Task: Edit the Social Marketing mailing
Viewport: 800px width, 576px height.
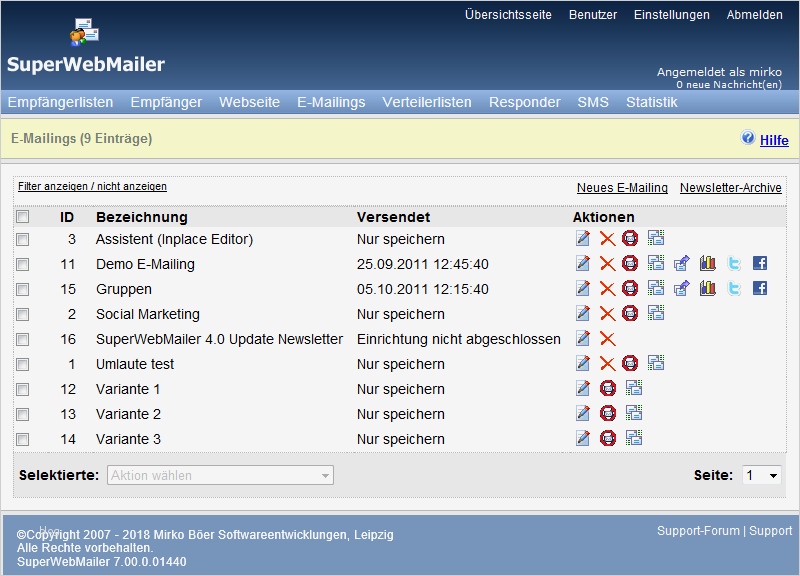Action: pyautogui.click(x=583, y=313)
